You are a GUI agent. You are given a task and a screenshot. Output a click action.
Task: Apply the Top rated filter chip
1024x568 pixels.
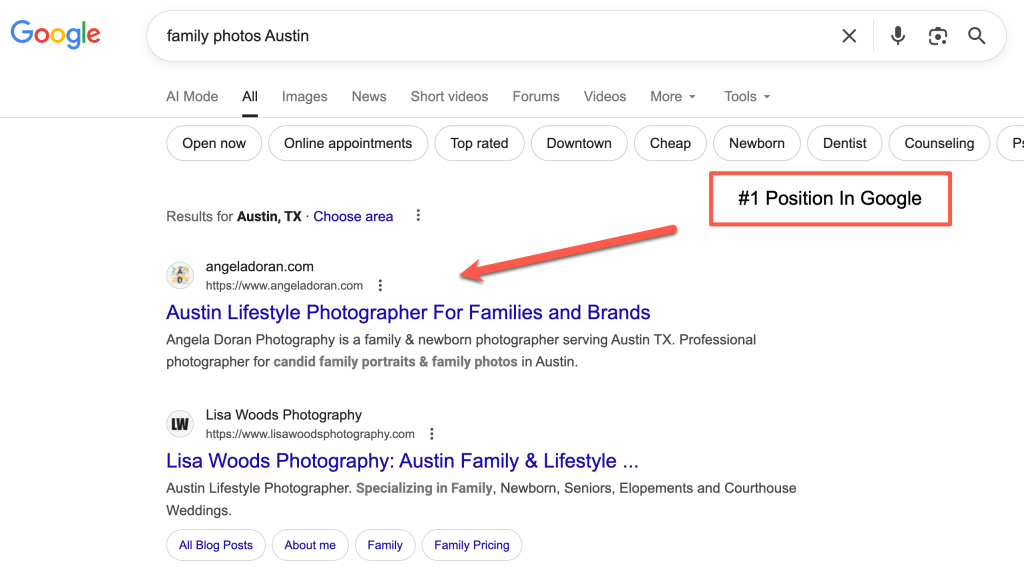click(x=479, y=143)
